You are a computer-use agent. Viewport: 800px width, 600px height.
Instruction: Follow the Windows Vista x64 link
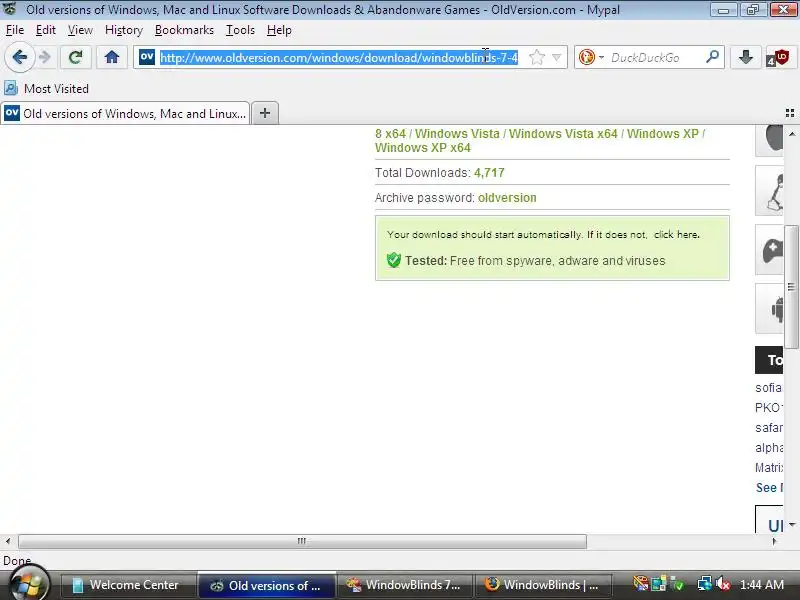tap(563, 134)
